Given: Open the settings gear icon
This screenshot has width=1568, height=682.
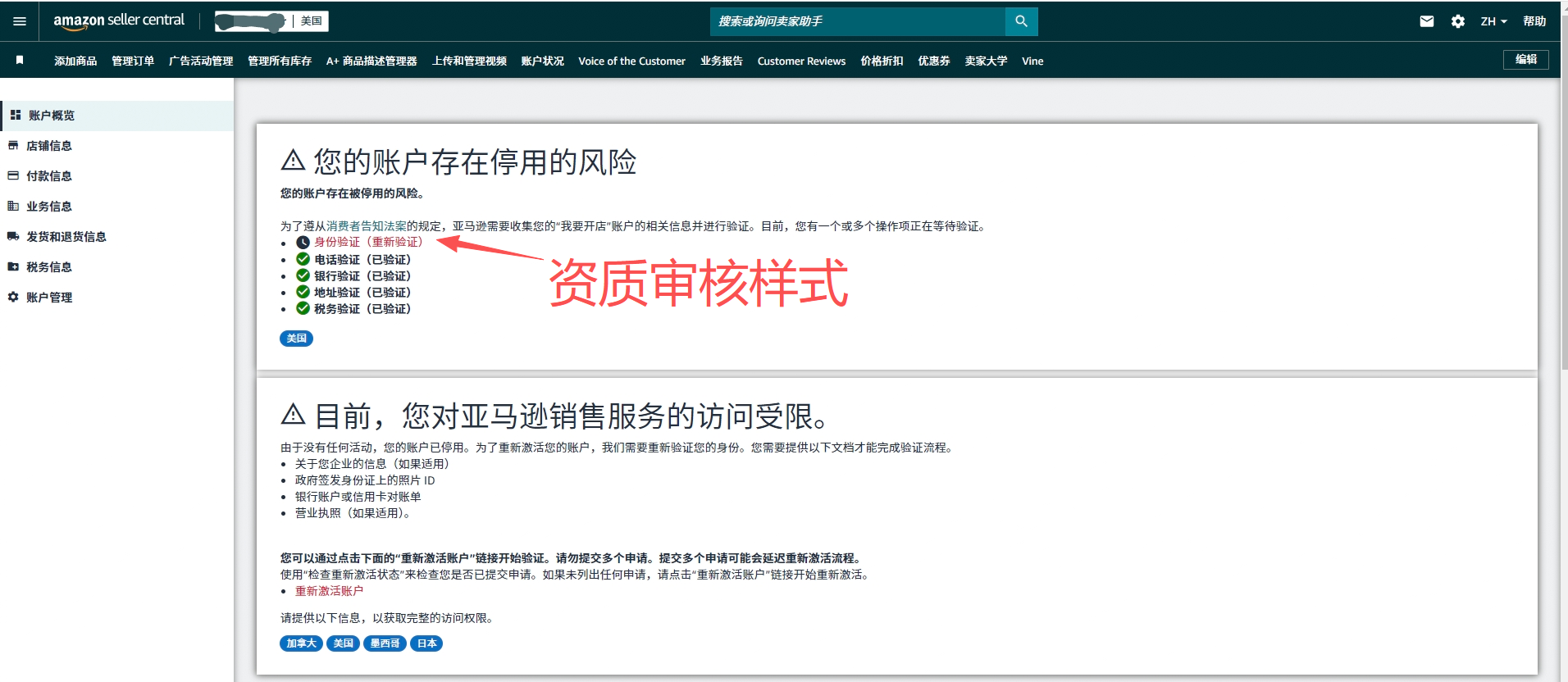Looking at the screenshot, I should (x=1457, y=21).
